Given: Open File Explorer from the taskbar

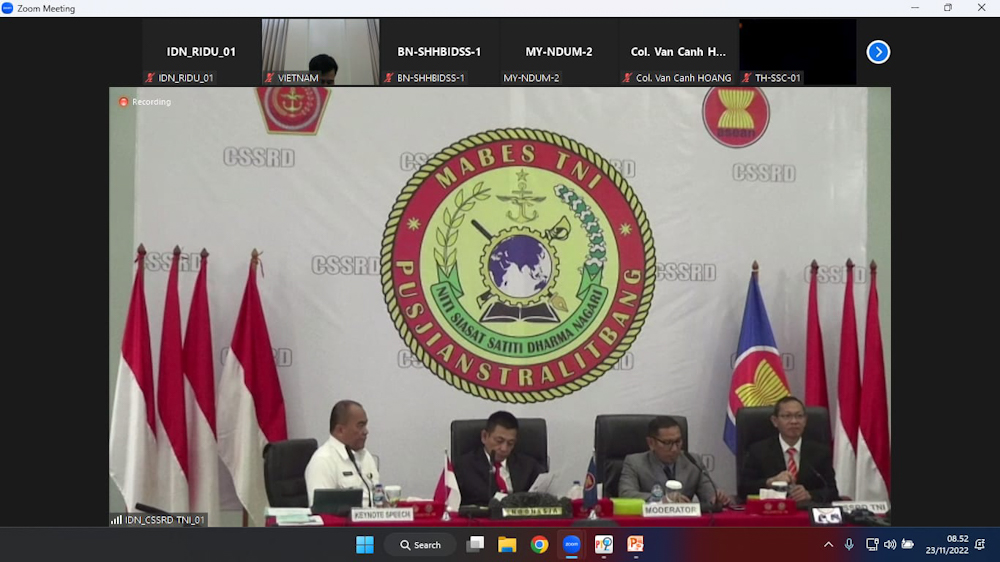Looking at the screenshot, I should (x=507, y=544).
